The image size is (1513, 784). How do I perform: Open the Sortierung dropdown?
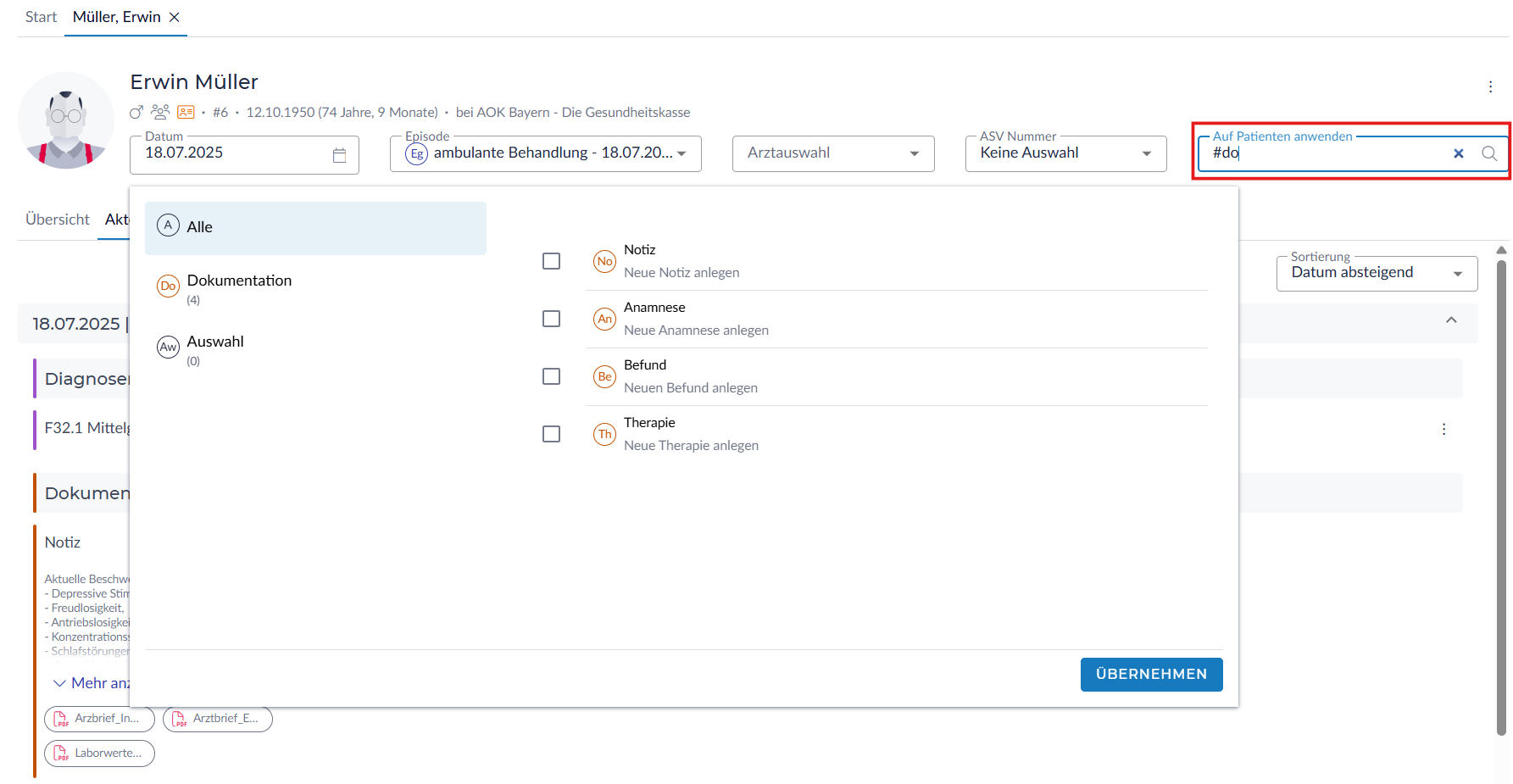tap(1376, 273)
